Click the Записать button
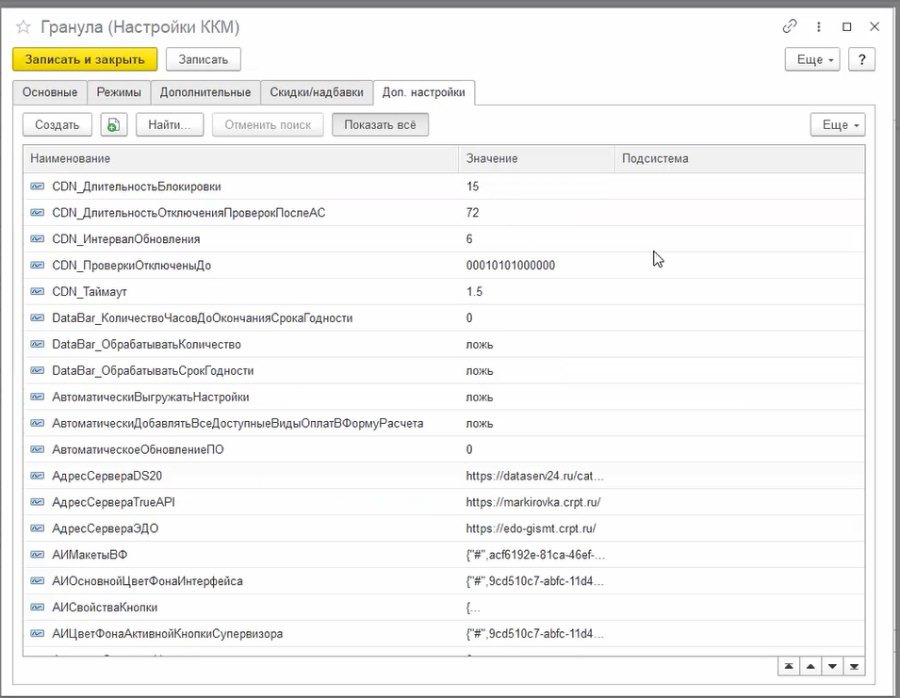 [x=203, y=59]
